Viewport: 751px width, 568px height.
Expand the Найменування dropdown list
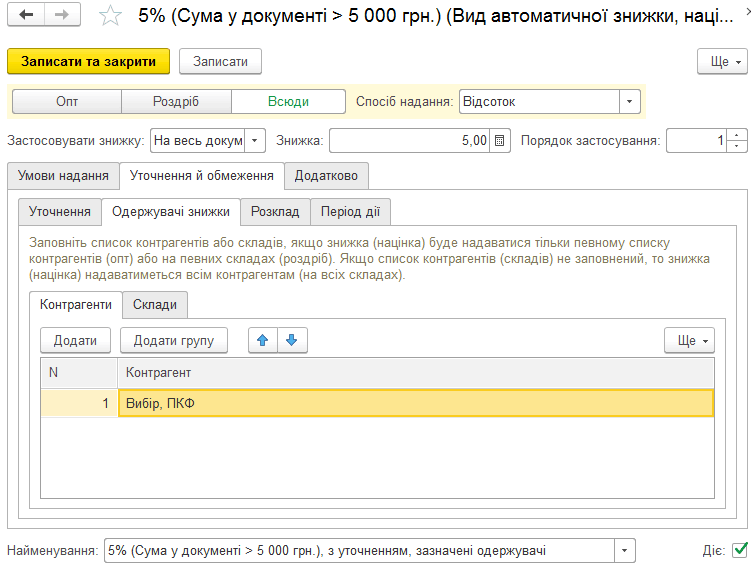click(625, 550)
